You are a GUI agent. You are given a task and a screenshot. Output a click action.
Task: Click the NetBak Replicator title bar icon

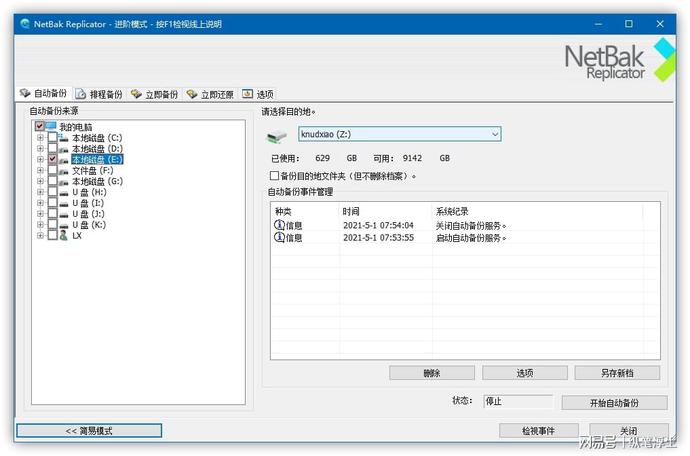25,24
